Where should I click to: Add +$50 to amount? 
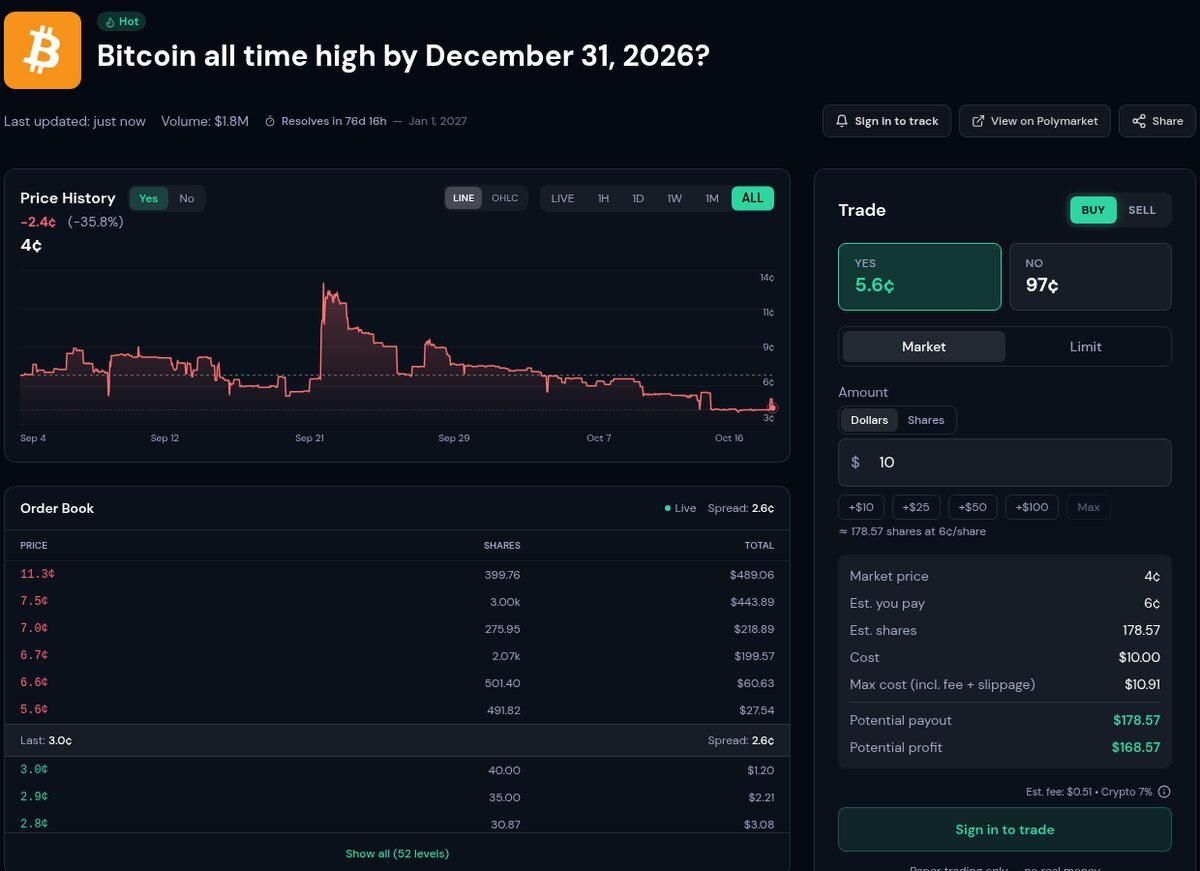[x=973, y=507]
